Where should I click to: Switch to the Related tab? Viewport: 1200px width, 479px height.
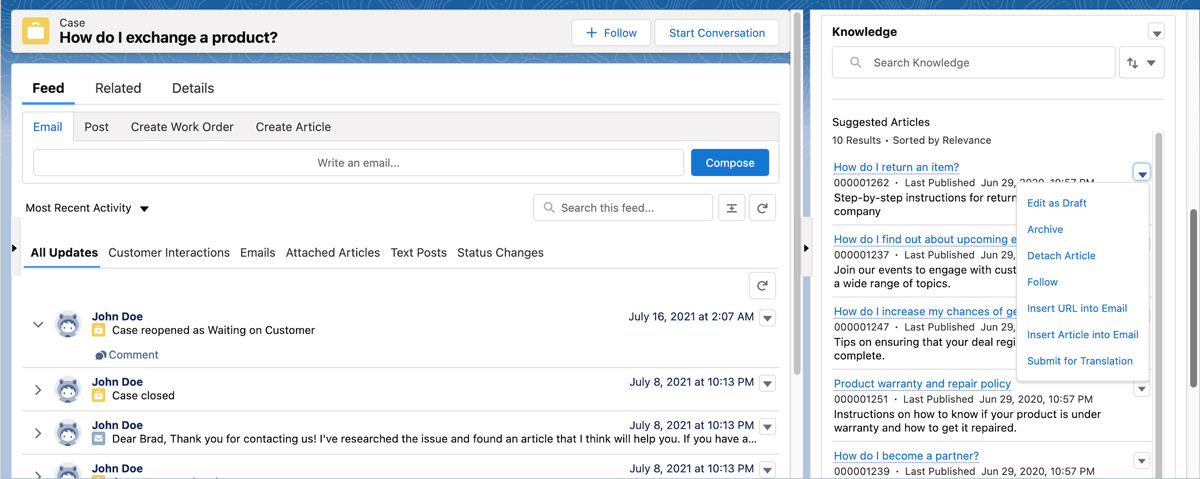pyautogui.click(x=118, y=88)
